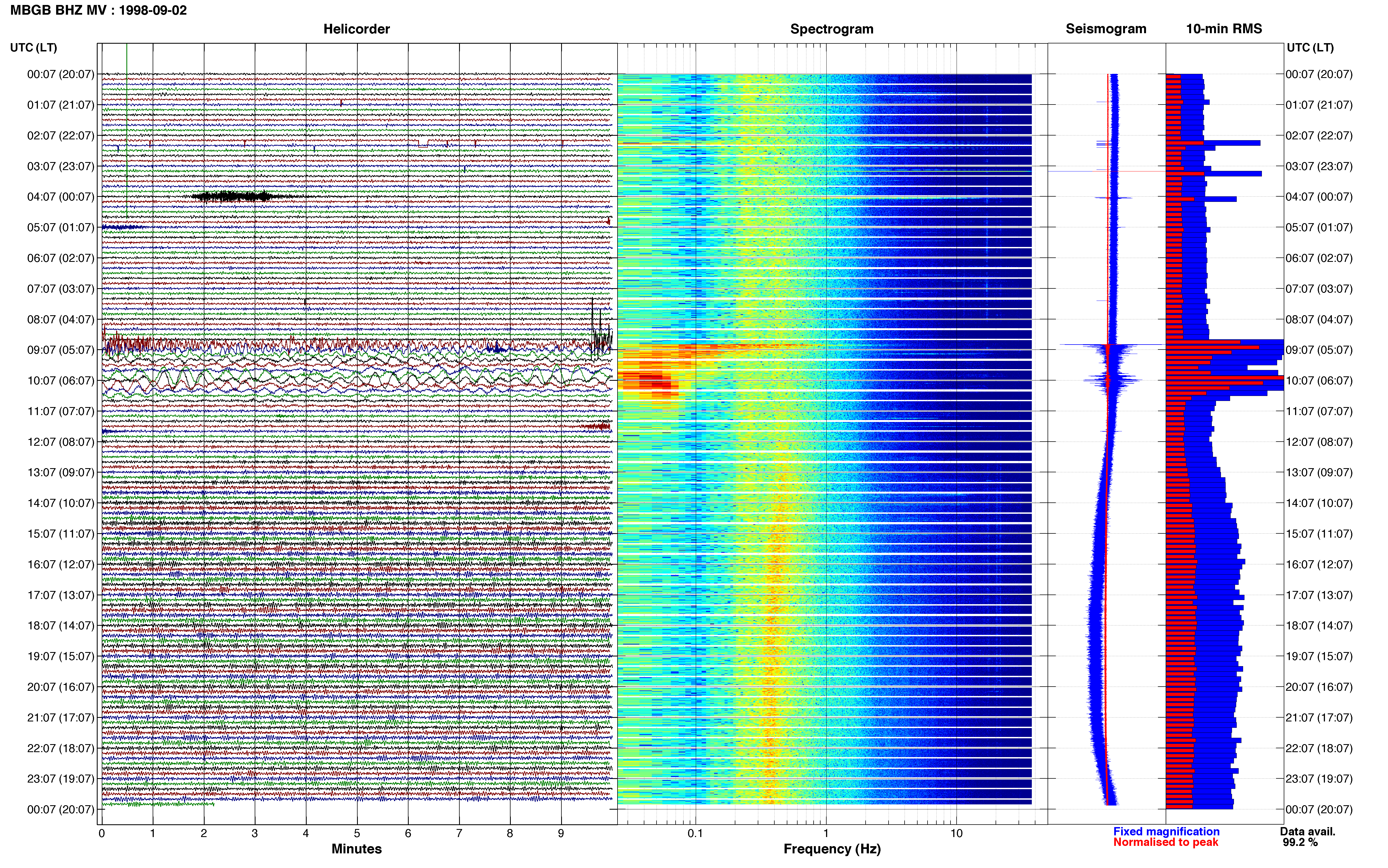Select left time label '09:07 (05:07)'
The image size is (1388, 868).
point(60,350)
